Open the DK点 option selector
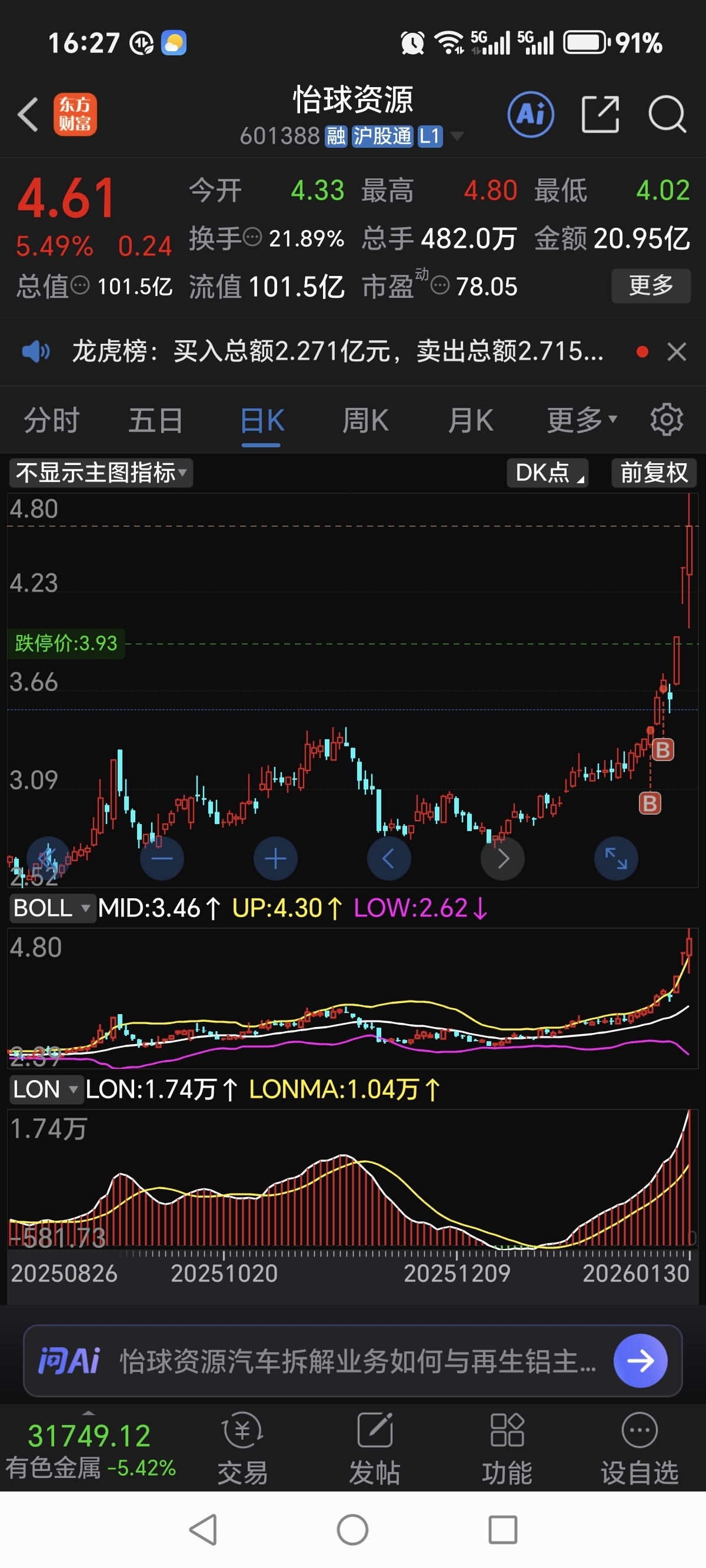The image size is (706, 1568). click(x=548, y=473)
